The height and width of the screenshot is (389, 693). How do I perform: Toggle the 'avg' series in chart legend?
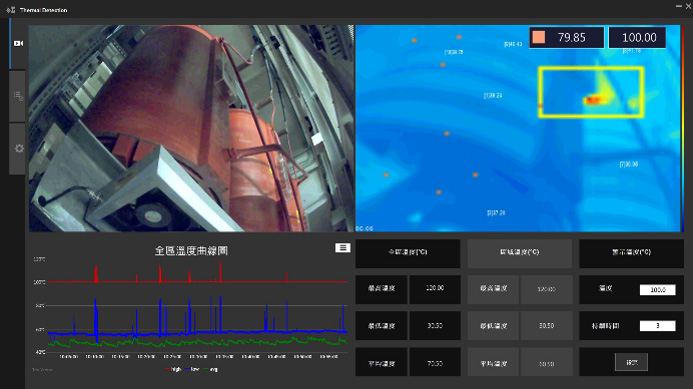click(211, 369)
